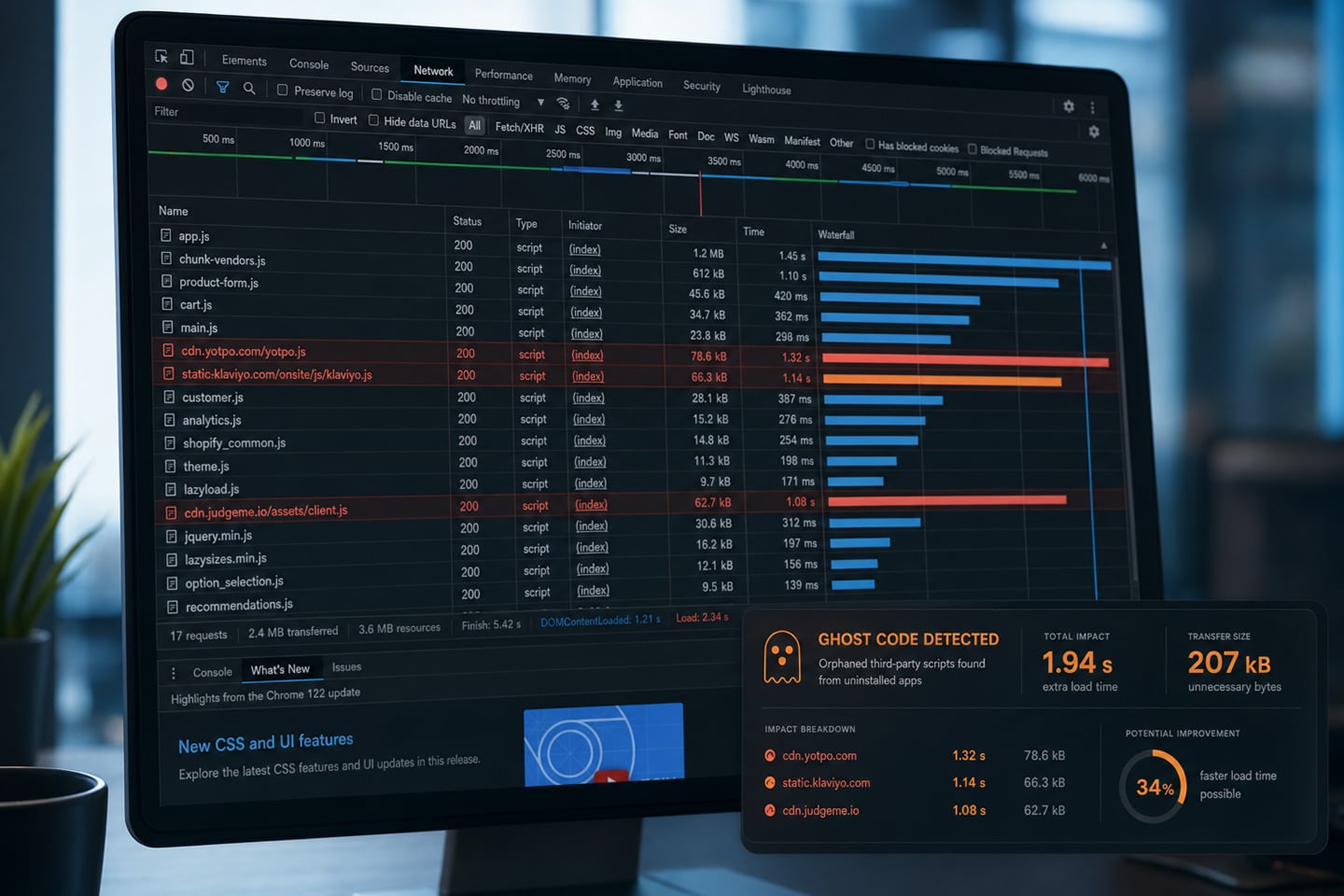Open the Performance tab
Screen dimensions: 1344x896
(504, 75)
